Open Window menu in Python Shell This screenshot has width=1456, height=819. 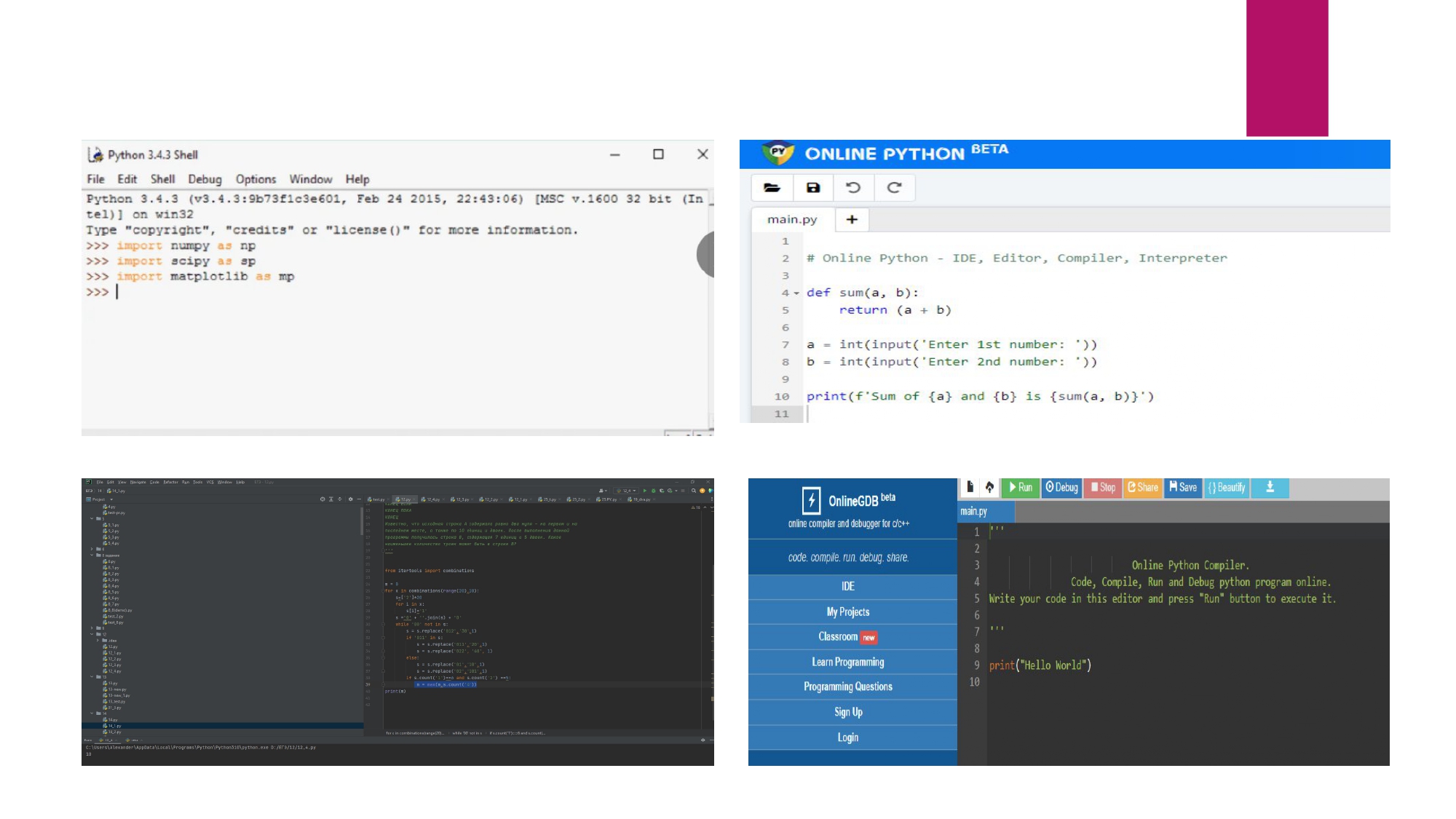pyautogui.click(x=311, y=179)
